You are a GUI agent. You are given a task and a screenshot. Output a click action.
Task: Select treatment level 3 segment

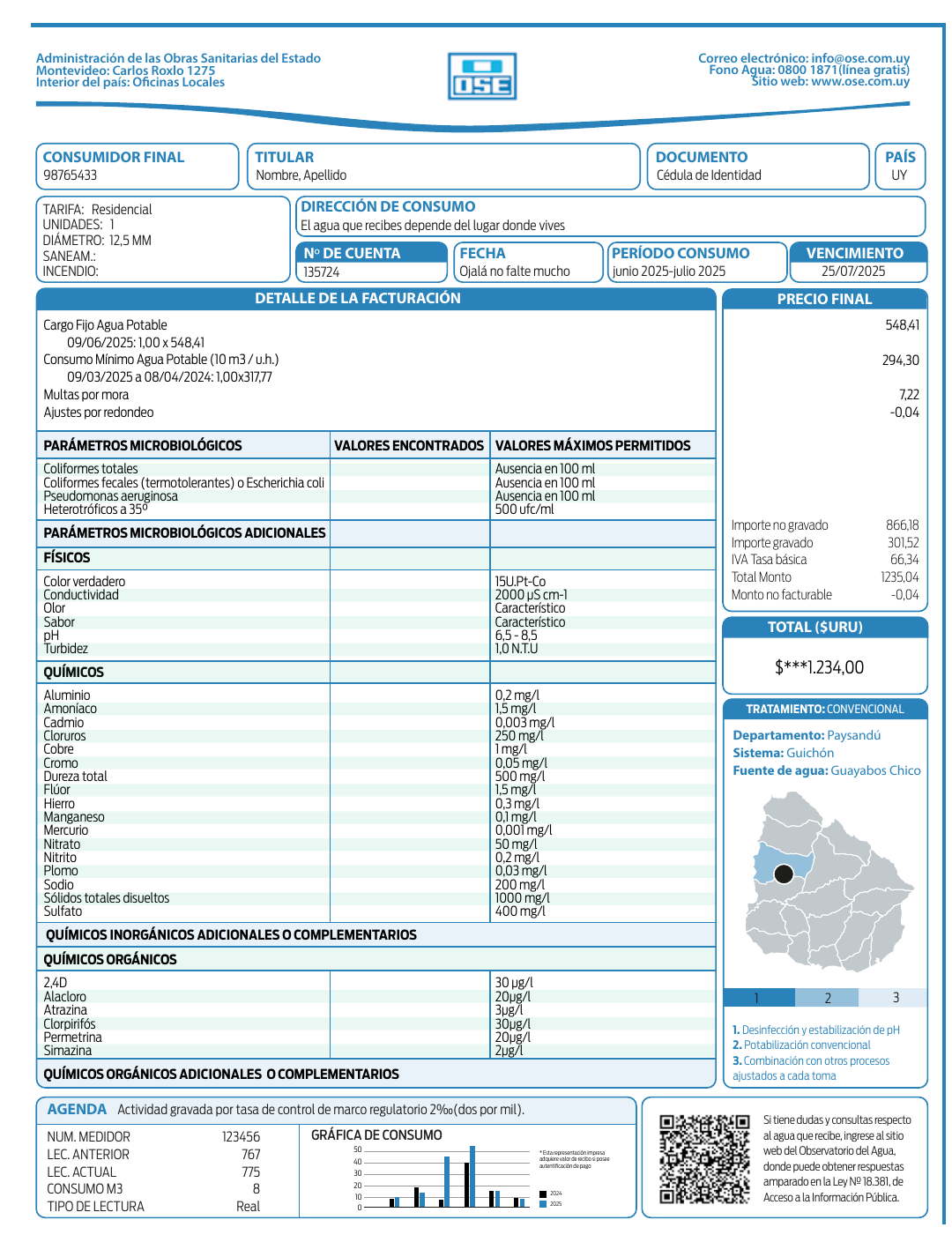coord(893,997)
